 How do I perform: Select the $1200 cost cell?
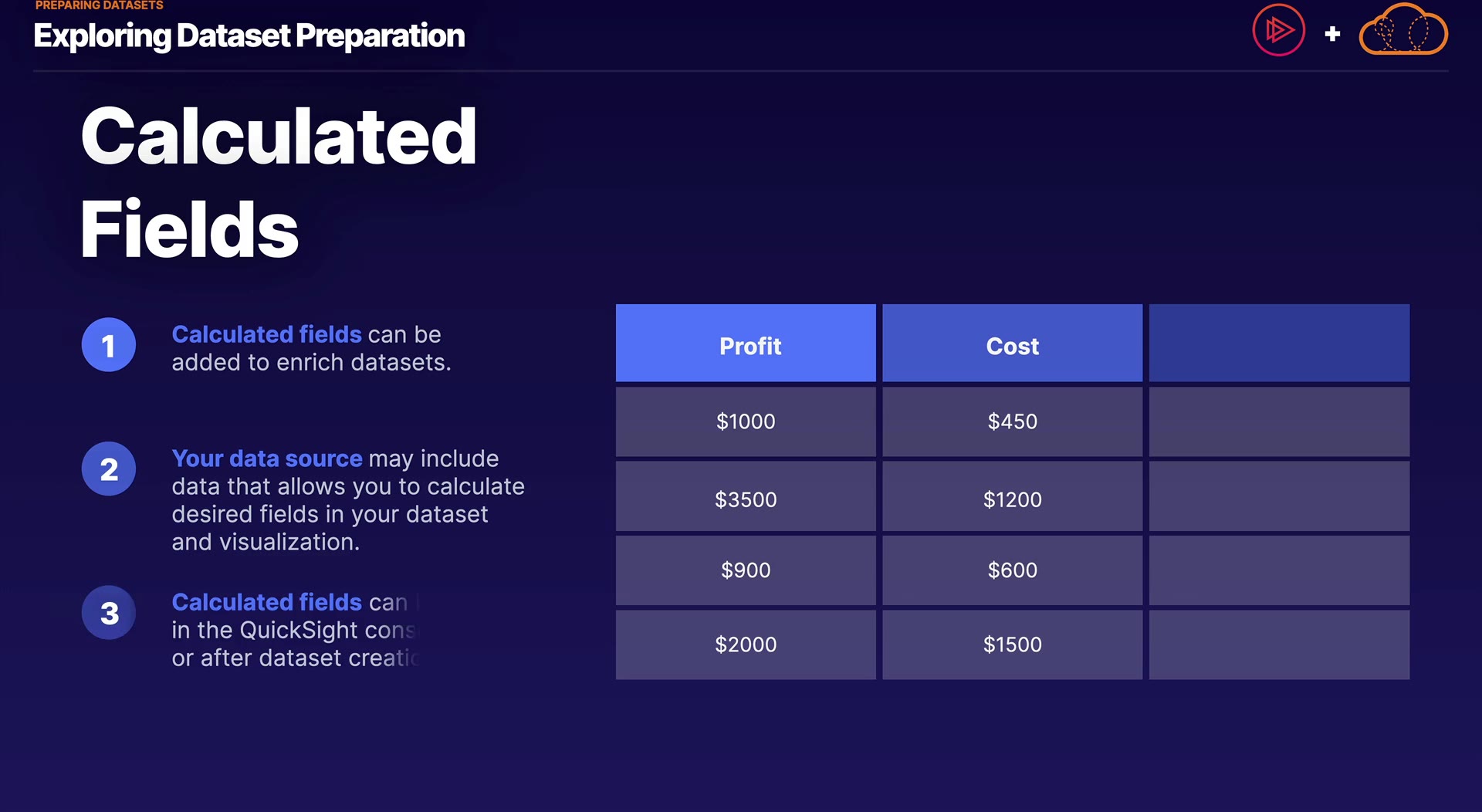point(1012,499)
